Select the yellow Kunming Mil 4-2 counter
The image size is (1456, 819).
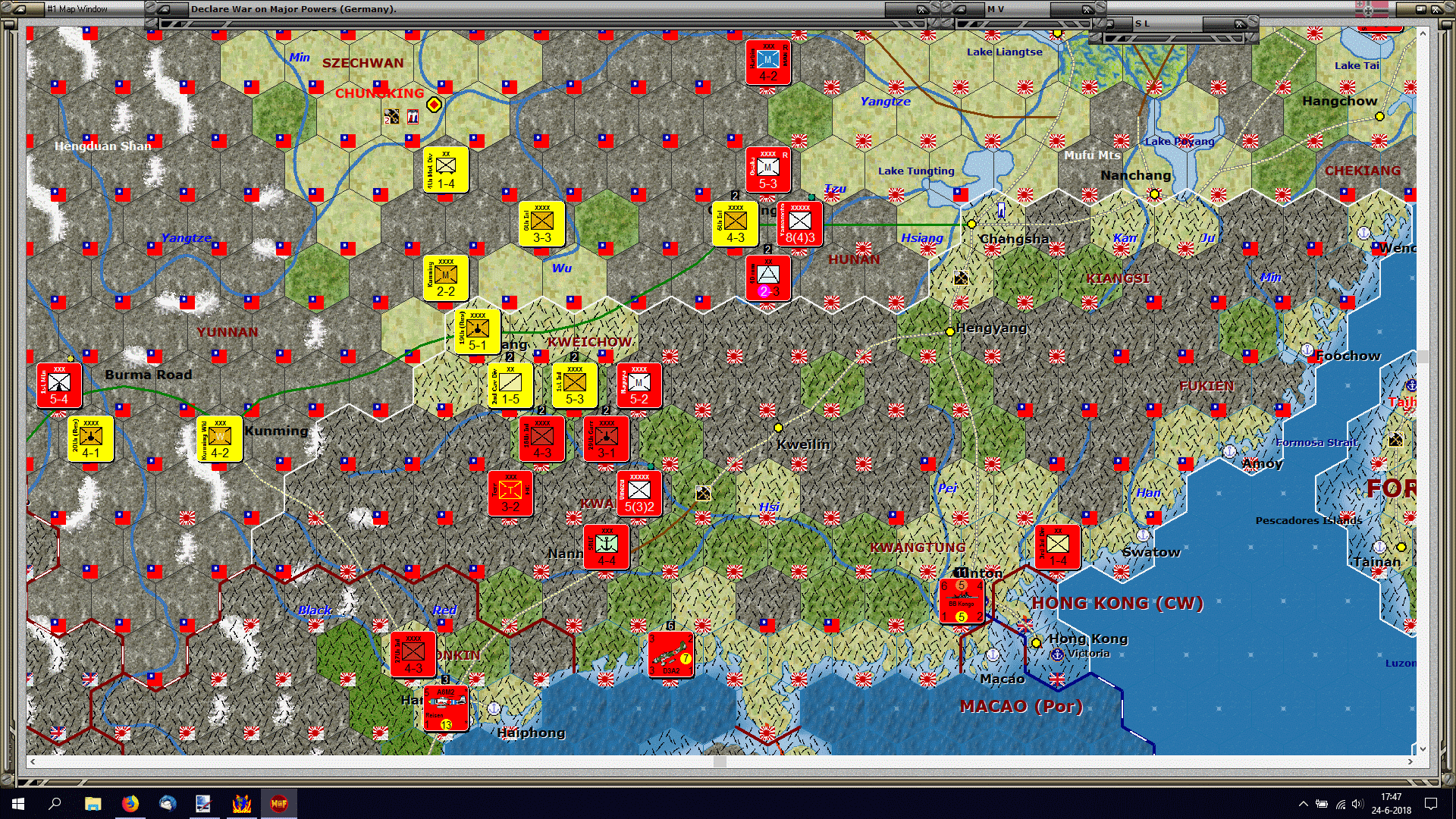click(220, 439)
